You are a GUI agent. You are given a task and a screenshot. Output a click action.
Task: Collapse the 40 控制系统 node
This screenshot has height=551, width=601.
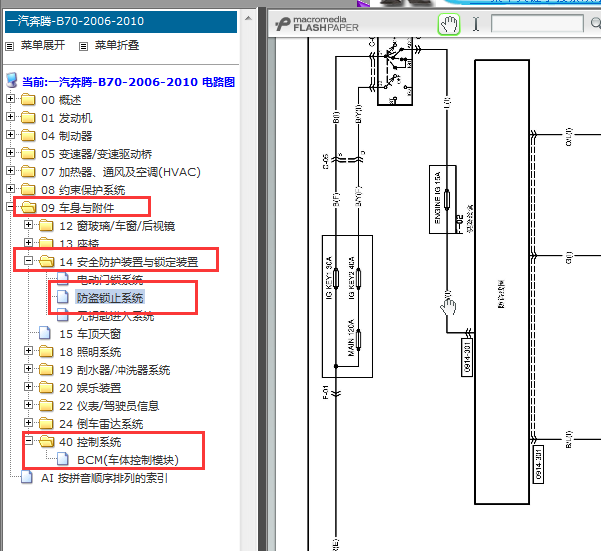[28, 441]
